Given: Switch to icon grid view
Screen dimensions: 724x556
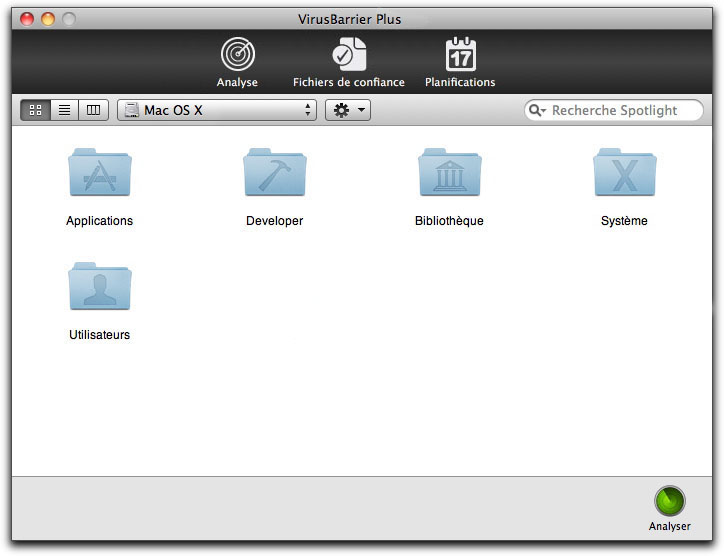Looking at the screenshot, I should (x=36, y=110).
